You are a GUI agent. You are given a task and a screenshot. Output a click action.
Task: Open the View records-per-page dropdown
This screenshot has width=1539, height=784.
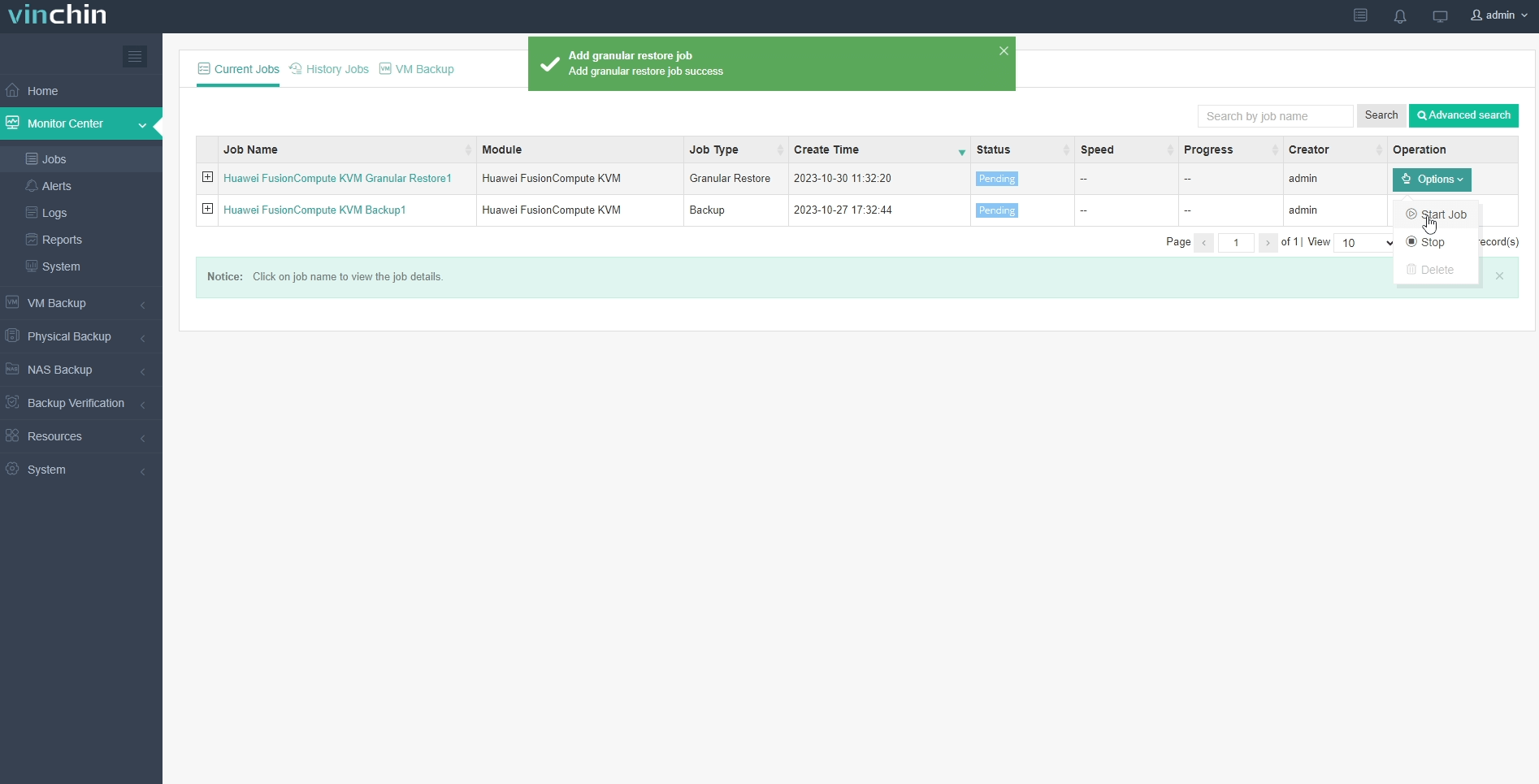1364,243
